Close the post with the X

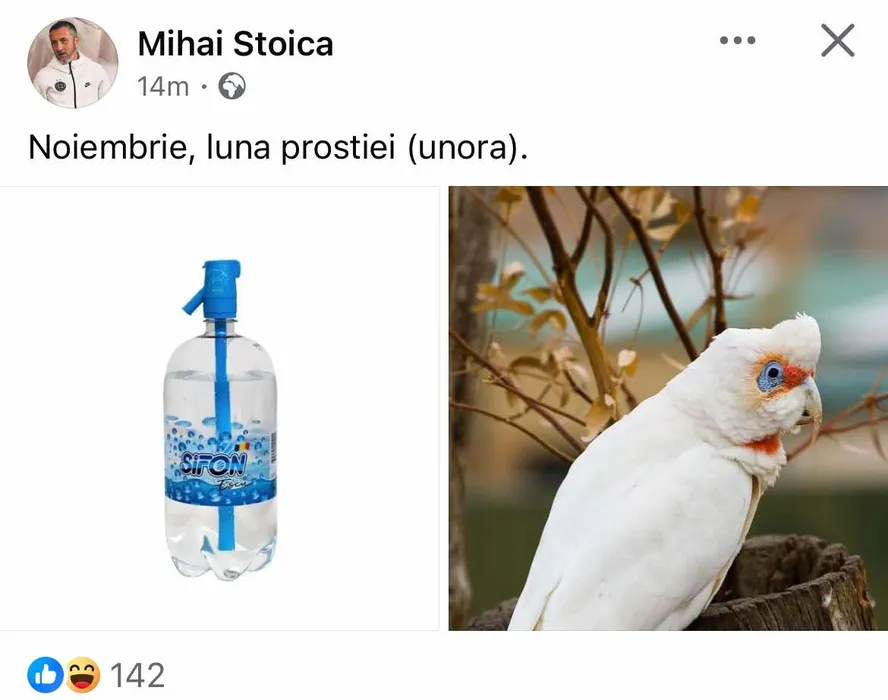pyautogui.click(x=838, y=40)
